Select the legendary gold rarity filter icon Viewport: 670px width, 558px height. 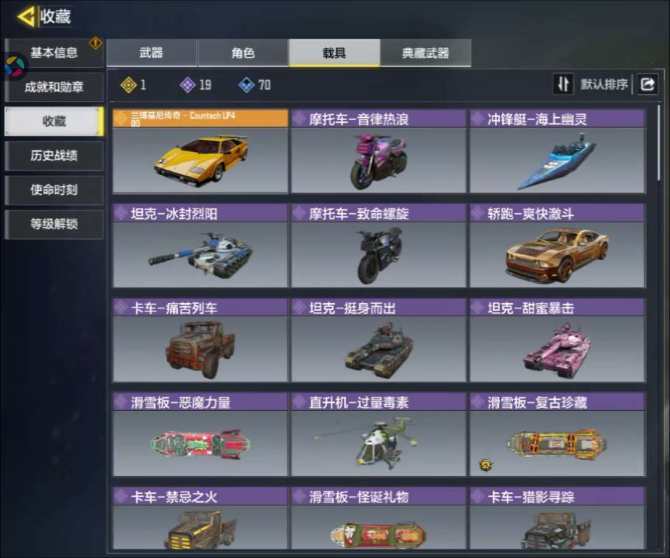128,85
